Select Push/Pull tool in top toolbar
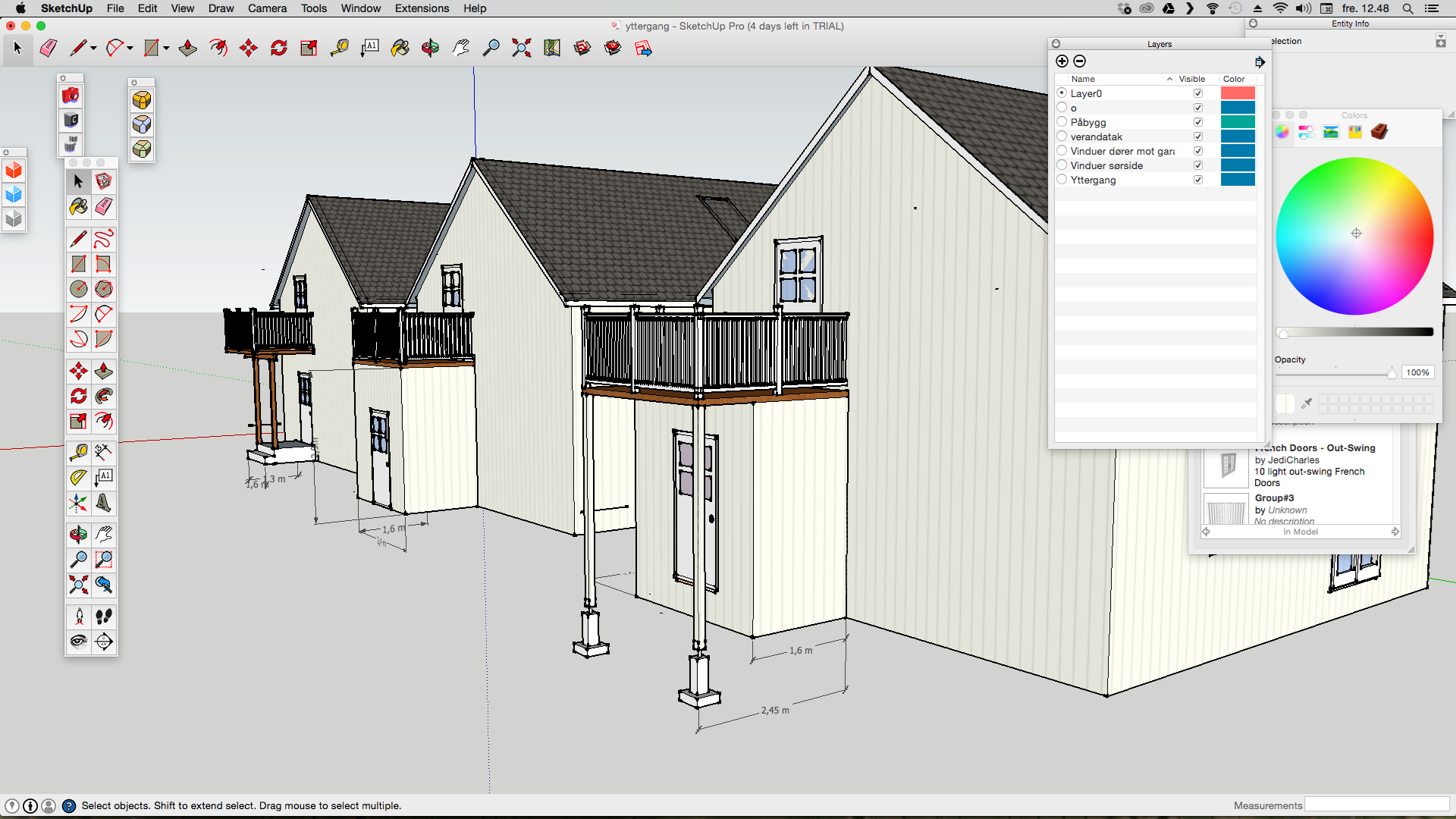 click(x=188, y=48)
